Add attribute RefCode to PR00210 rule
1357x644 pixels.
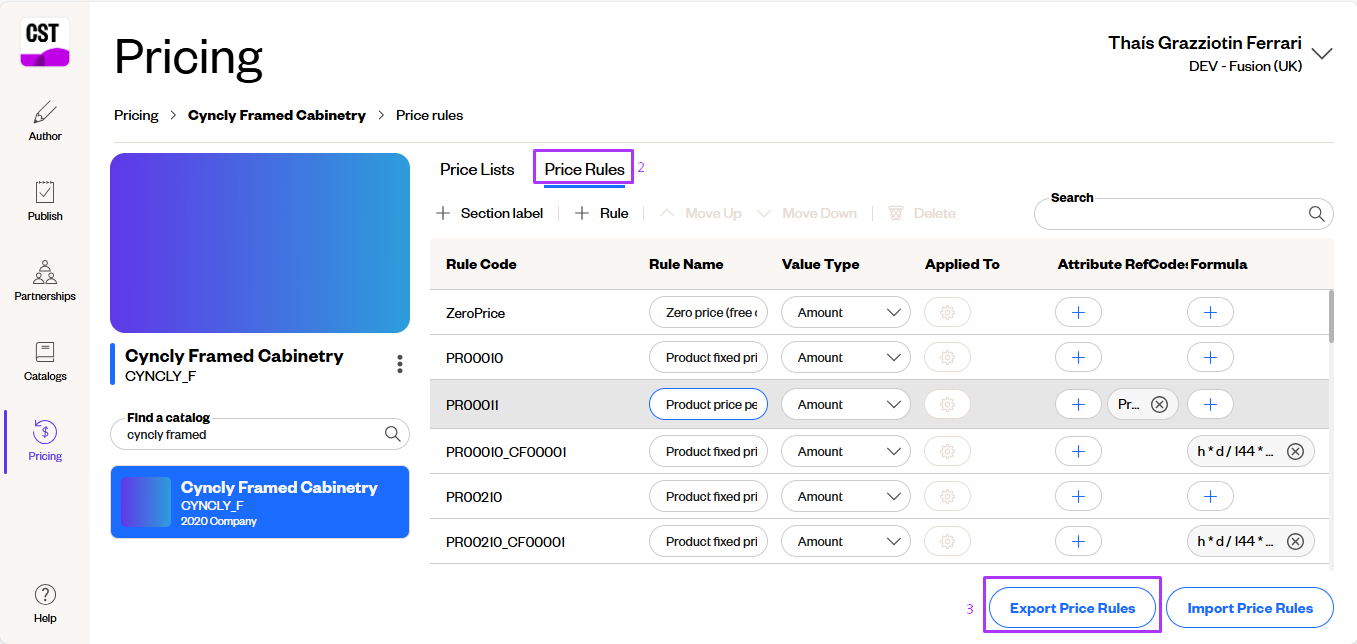coord(1078,496)
